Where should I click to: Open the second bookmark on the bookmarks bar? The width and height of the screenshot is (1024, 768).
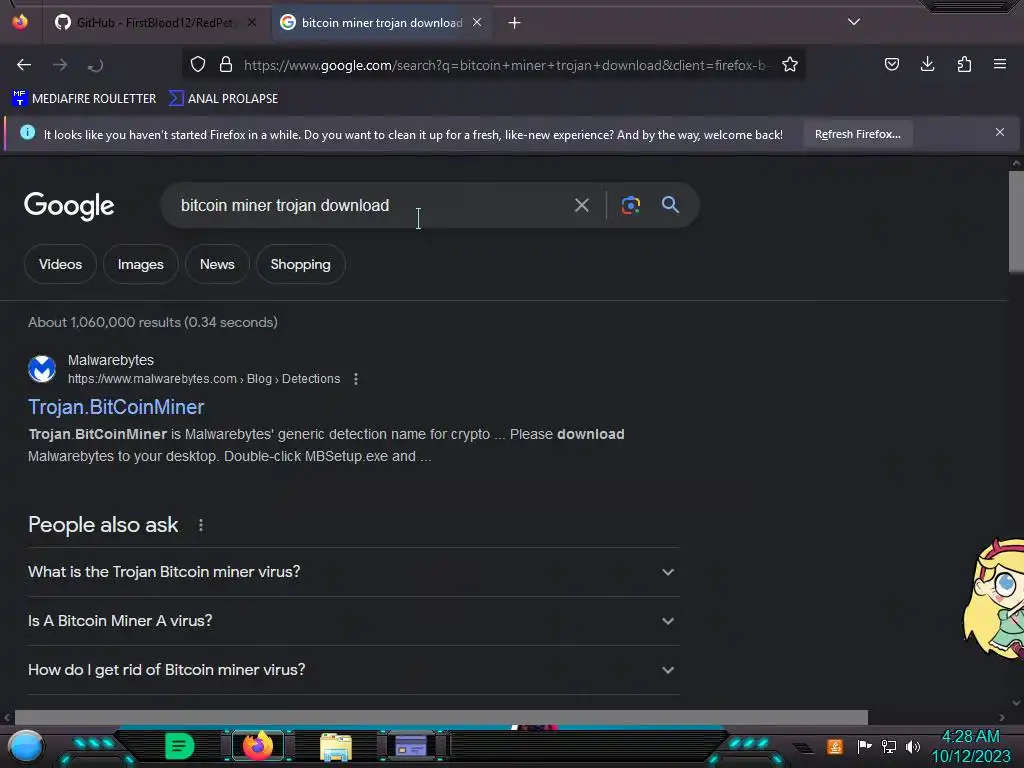(x=223, y=99)
